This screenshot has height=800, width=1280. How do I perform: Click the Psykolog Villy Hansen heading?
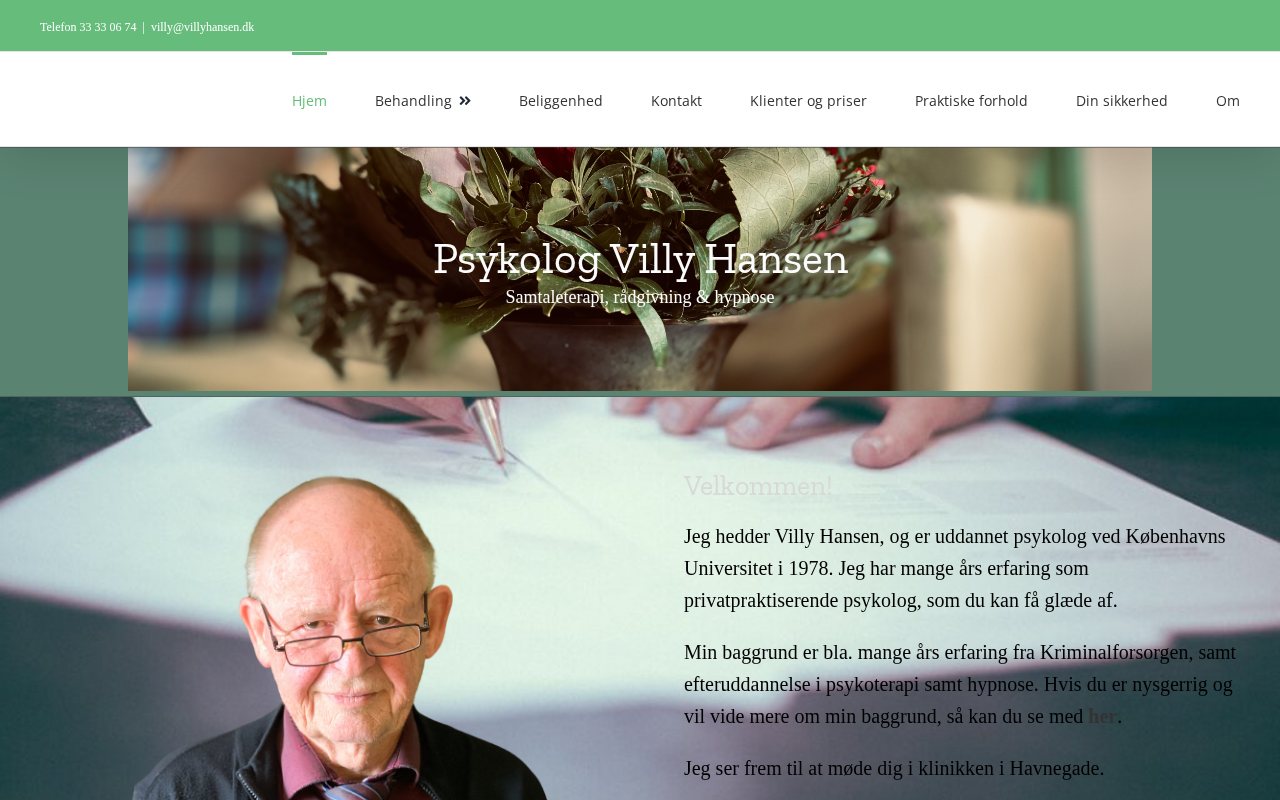click(x=640, y=259)
